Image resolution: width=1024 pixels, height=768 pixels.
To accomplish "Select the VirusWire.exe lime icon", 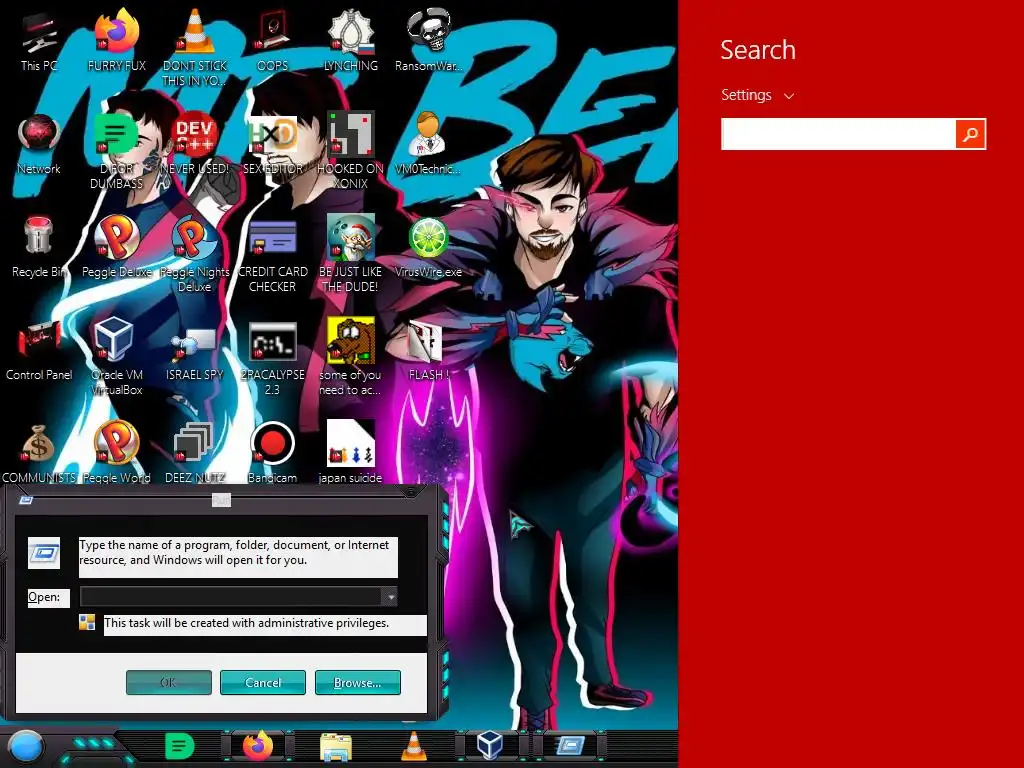I will point(428,247).
